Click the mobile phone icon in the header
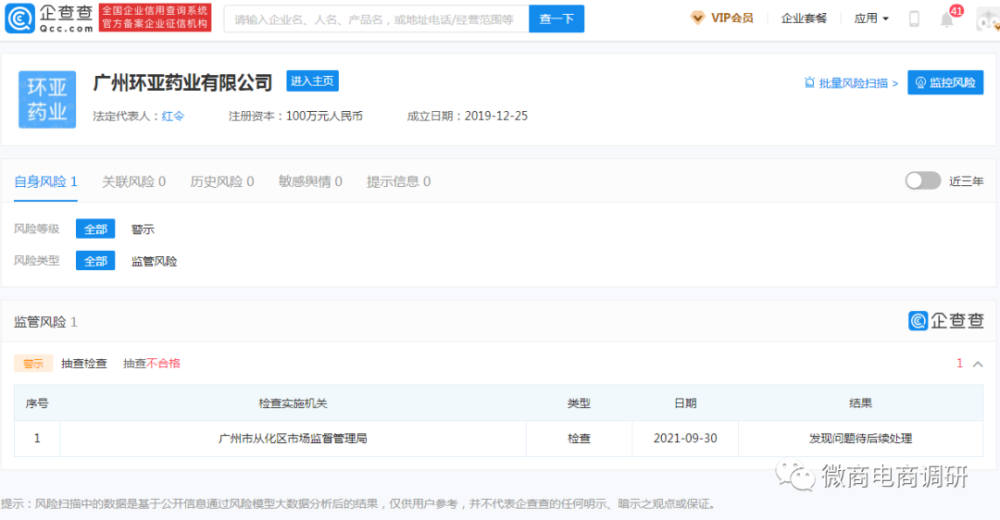Image resolution: width=1000 pixels, height=520 pixels. coord(914,19)
